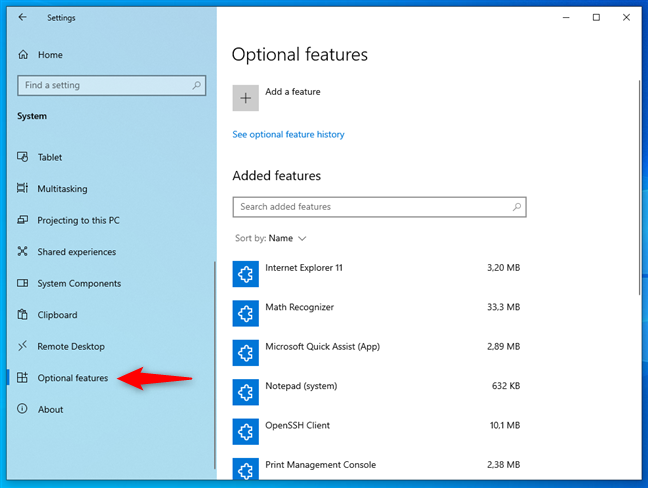Image resolution: width=648 pixels, height=488 pixels.
Task: Click the Math Recognizer puzzle icon
Action: 245,313
